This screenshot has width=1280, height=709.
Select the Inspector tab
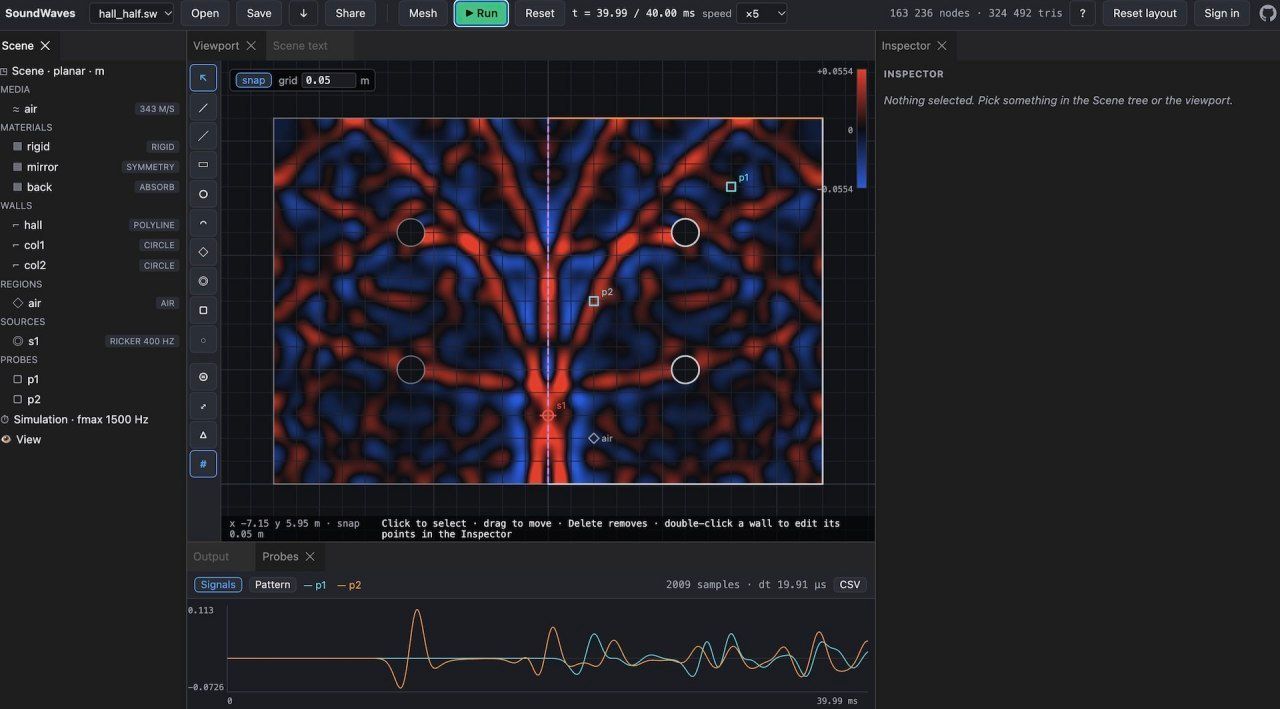point(906,46)
